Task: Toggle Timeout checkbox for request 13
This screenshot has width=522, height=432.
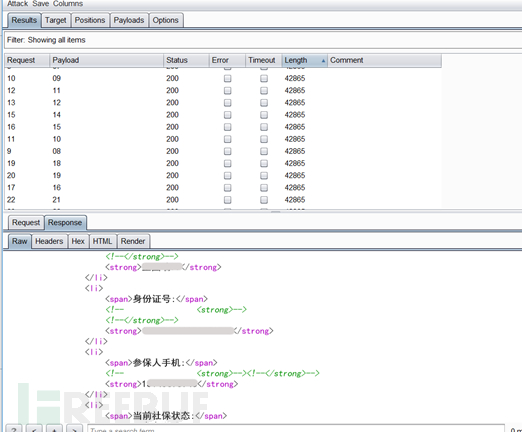Action: 264,103
